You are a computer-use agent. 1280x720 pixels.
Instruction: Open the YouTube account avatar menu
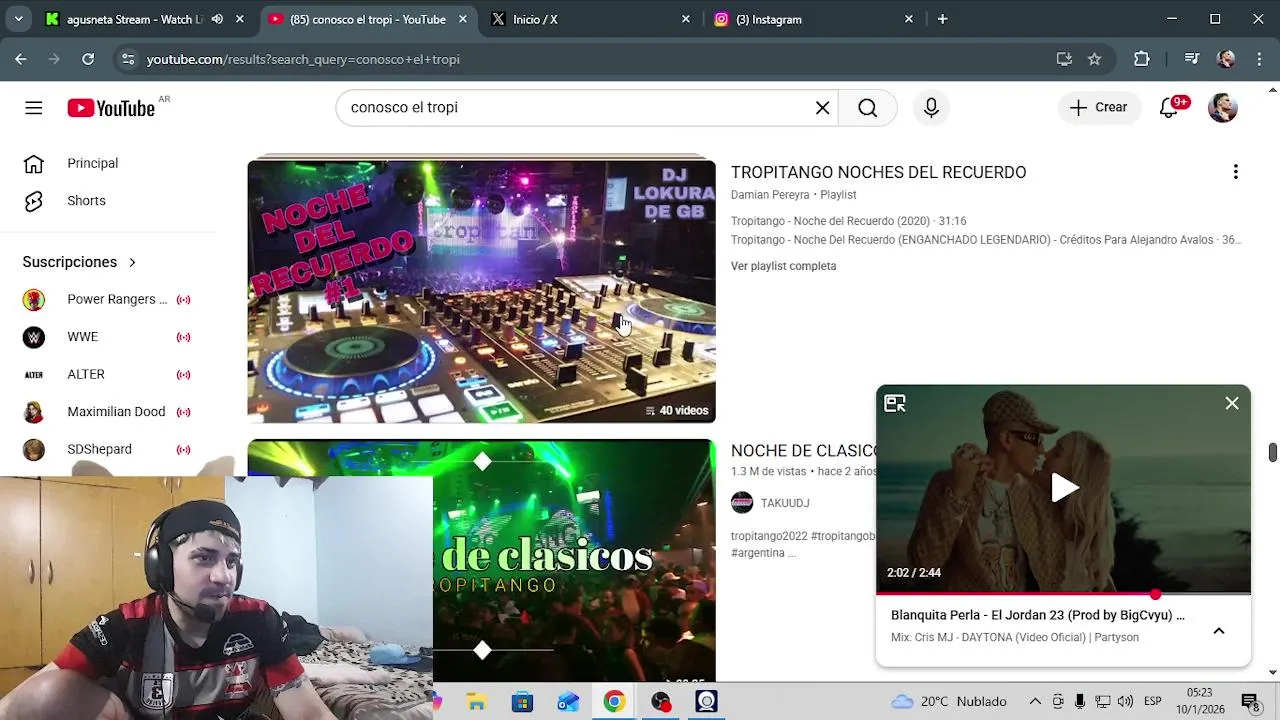1223,108
